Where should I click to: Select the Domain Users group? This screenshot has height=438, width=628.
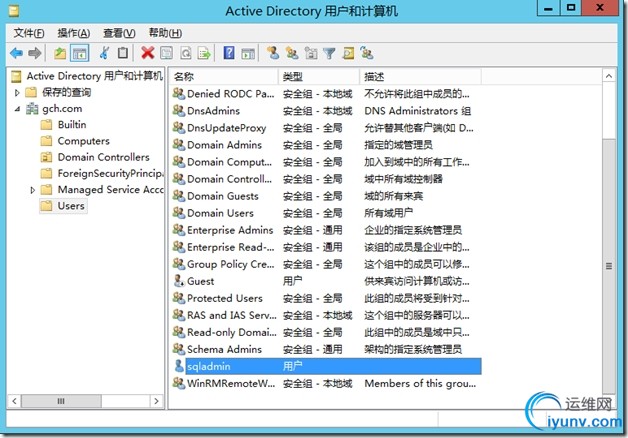coord(326,213)
